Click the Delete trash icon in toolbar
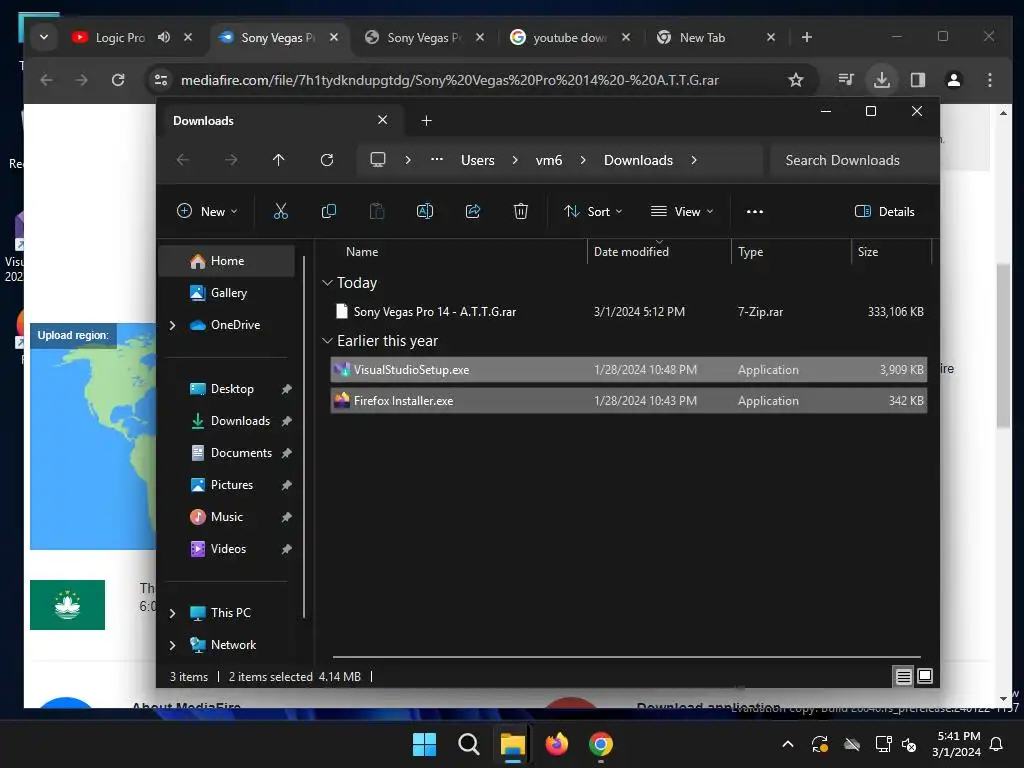 [x=520, y=211]
